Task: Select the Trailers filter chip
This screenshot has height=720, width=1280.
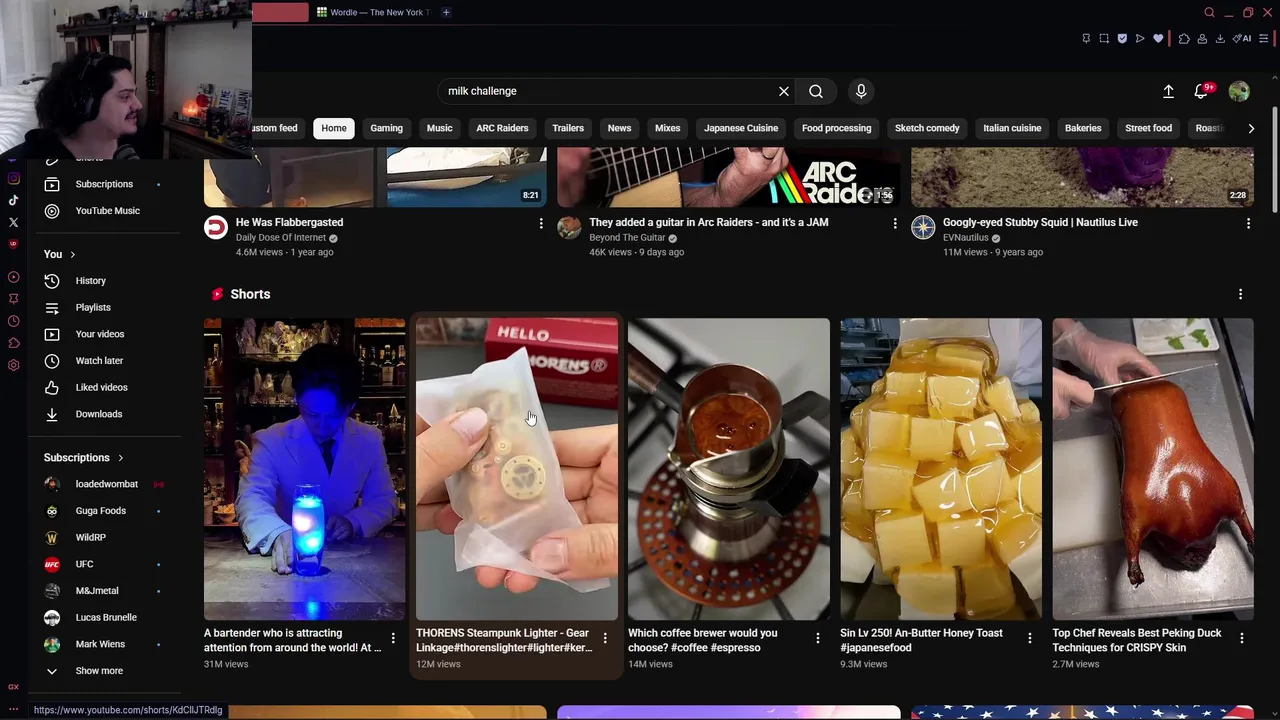Action: 568,128
